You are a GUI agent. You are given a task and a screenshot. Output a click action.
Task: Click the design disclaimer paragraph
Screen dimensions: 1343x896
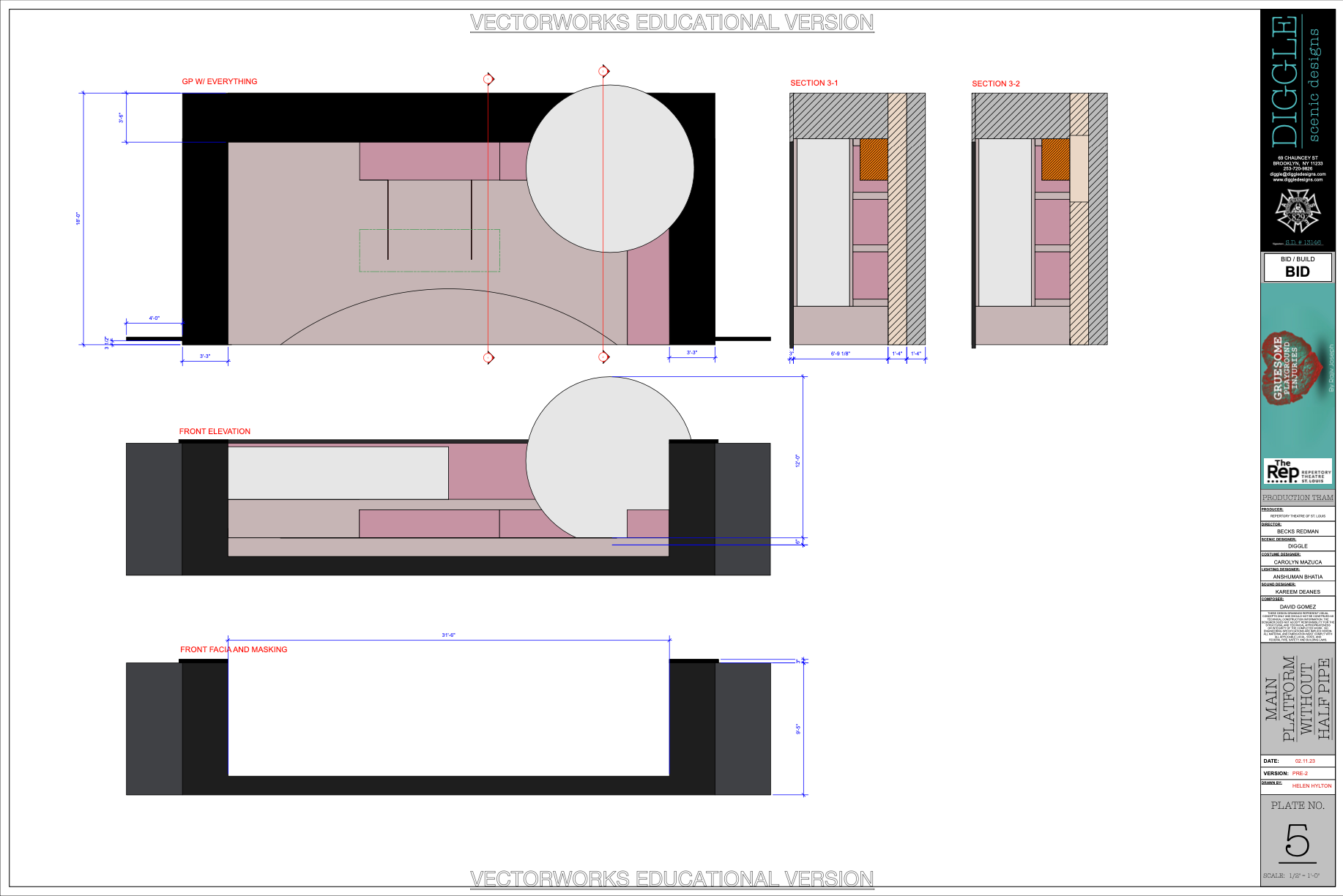click(x=1298, y=627)
